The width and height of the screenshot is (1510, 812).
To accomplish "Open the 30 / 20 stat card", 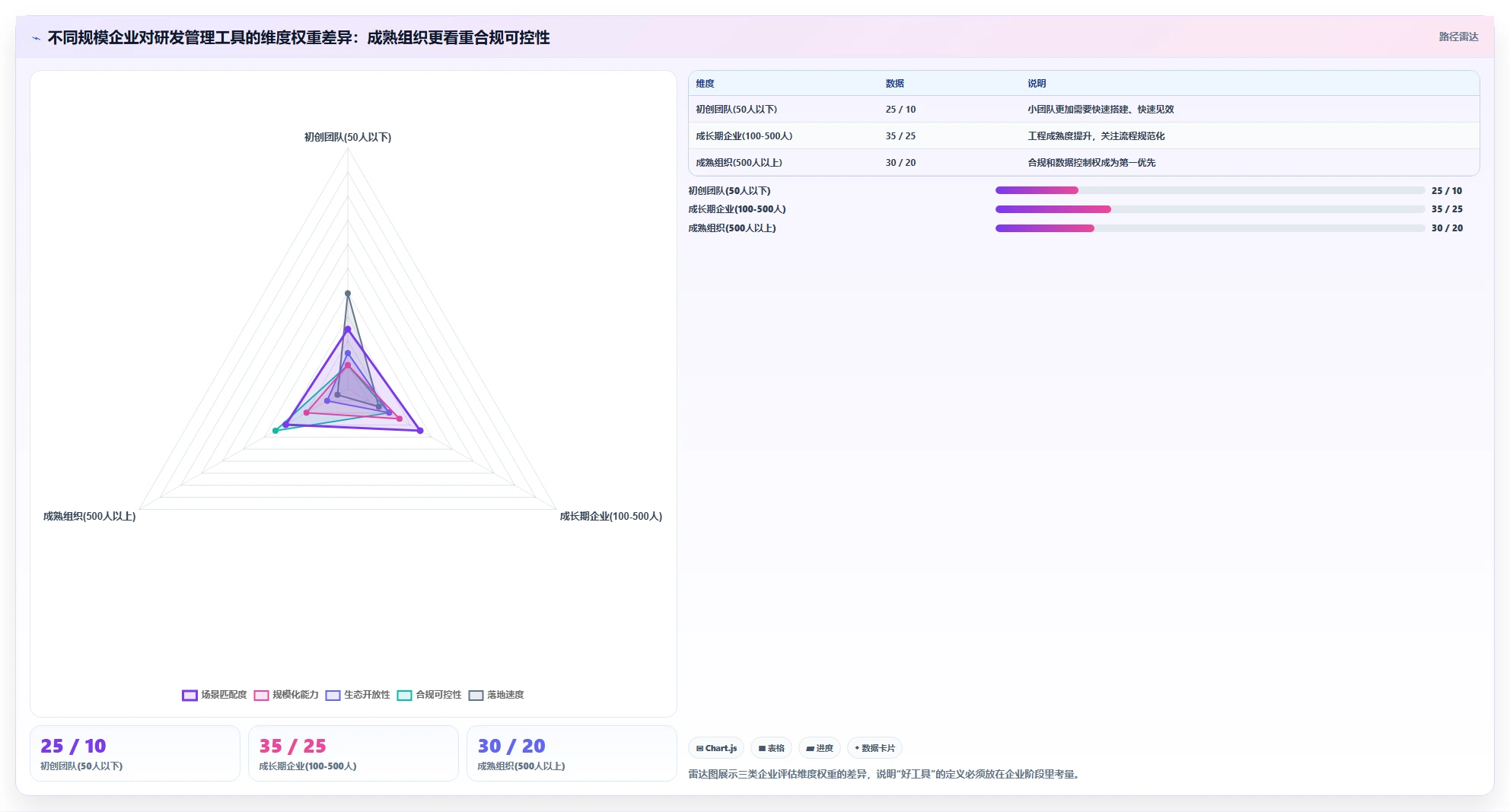I will click(x=572, y=753).
